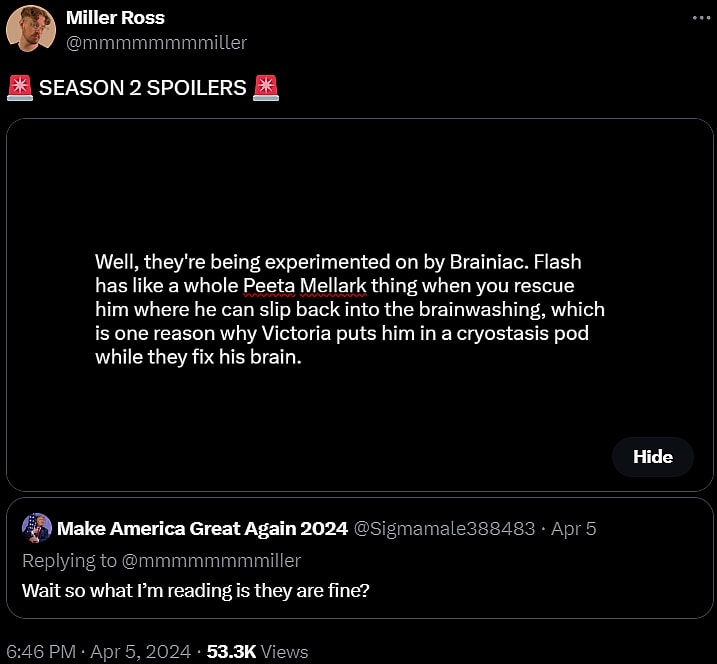View the 53.3K Views count

(x=257, y=651)
